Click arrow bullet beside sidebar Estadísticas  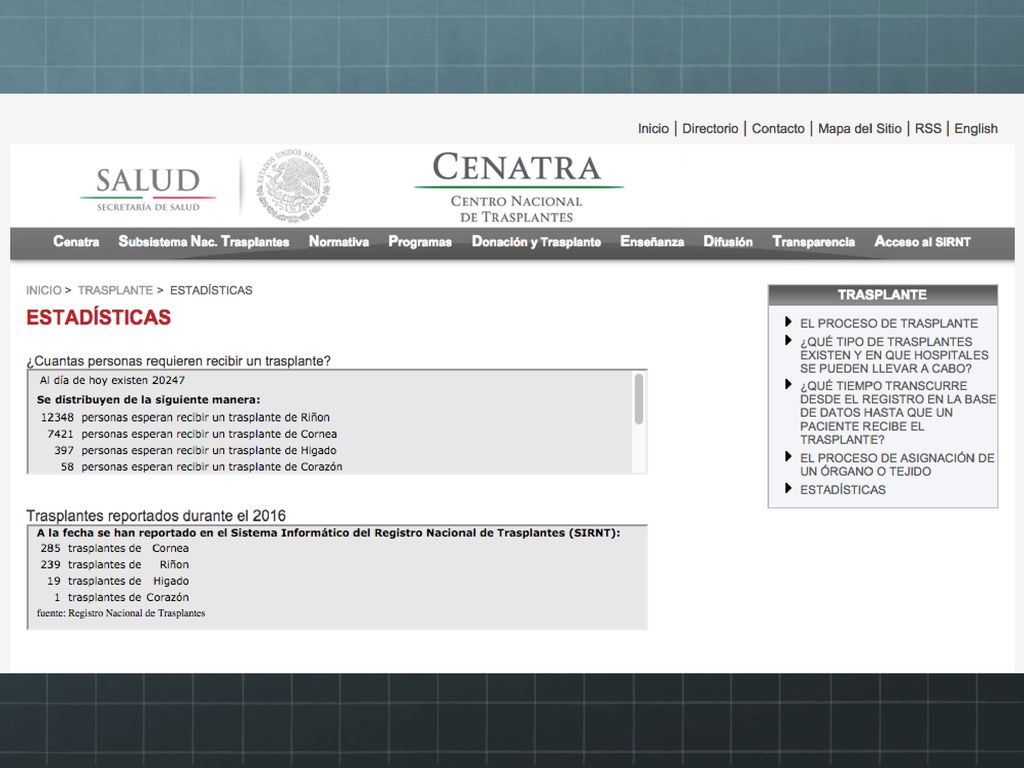788,488
